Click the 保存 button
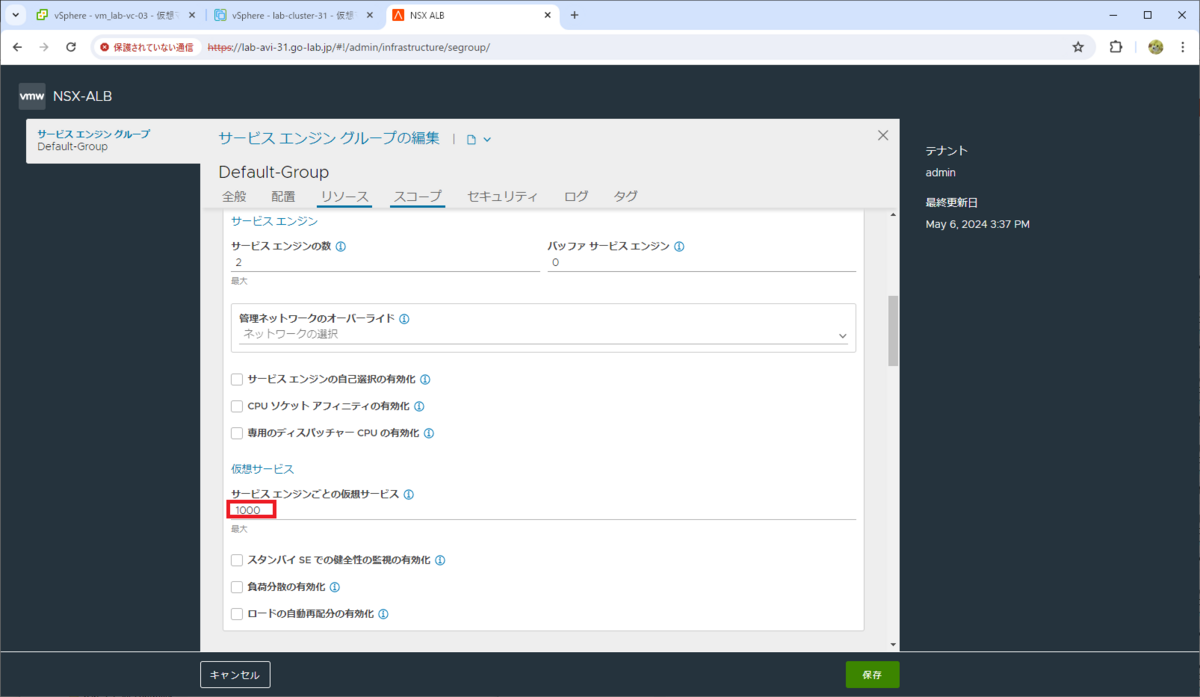Screen dimensions: 1200x697 point(872,675)
